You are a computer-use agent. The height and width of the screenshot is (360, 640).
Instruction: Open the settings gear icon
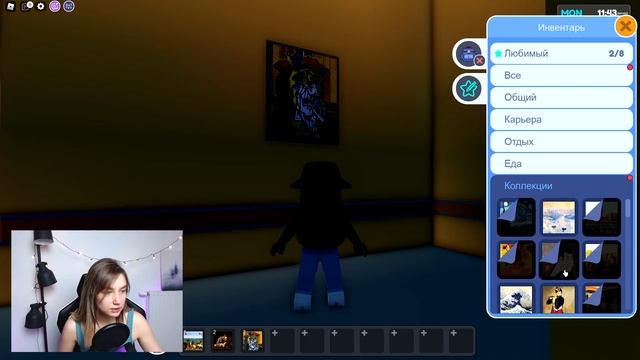point(40,6)
